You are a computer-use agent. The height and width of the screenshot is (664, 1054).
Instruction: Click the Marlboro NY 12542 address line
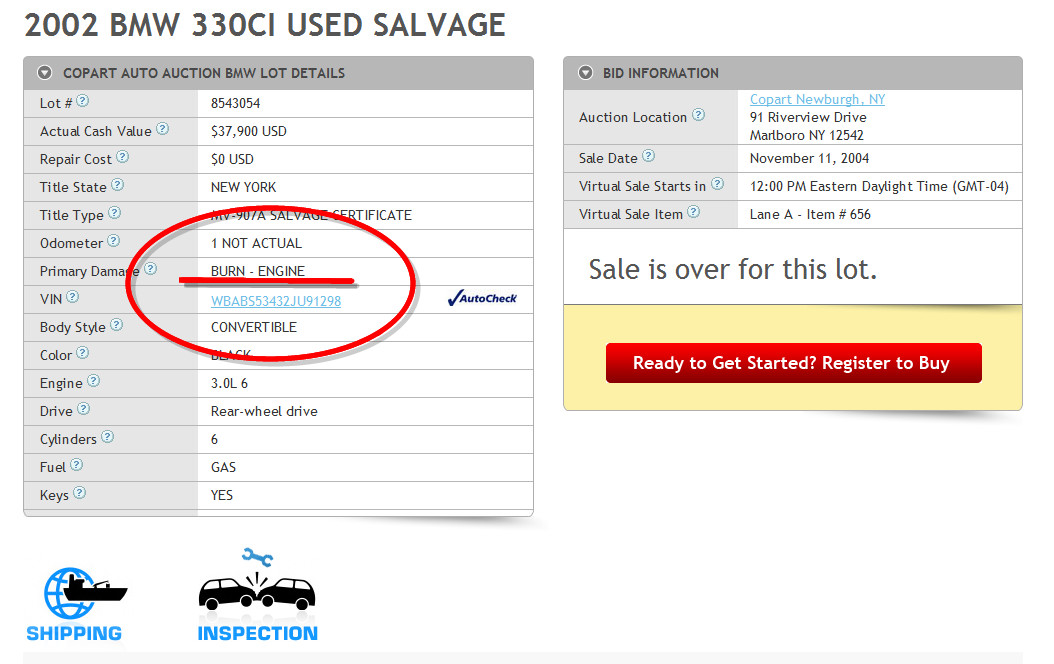coord(807,136)
